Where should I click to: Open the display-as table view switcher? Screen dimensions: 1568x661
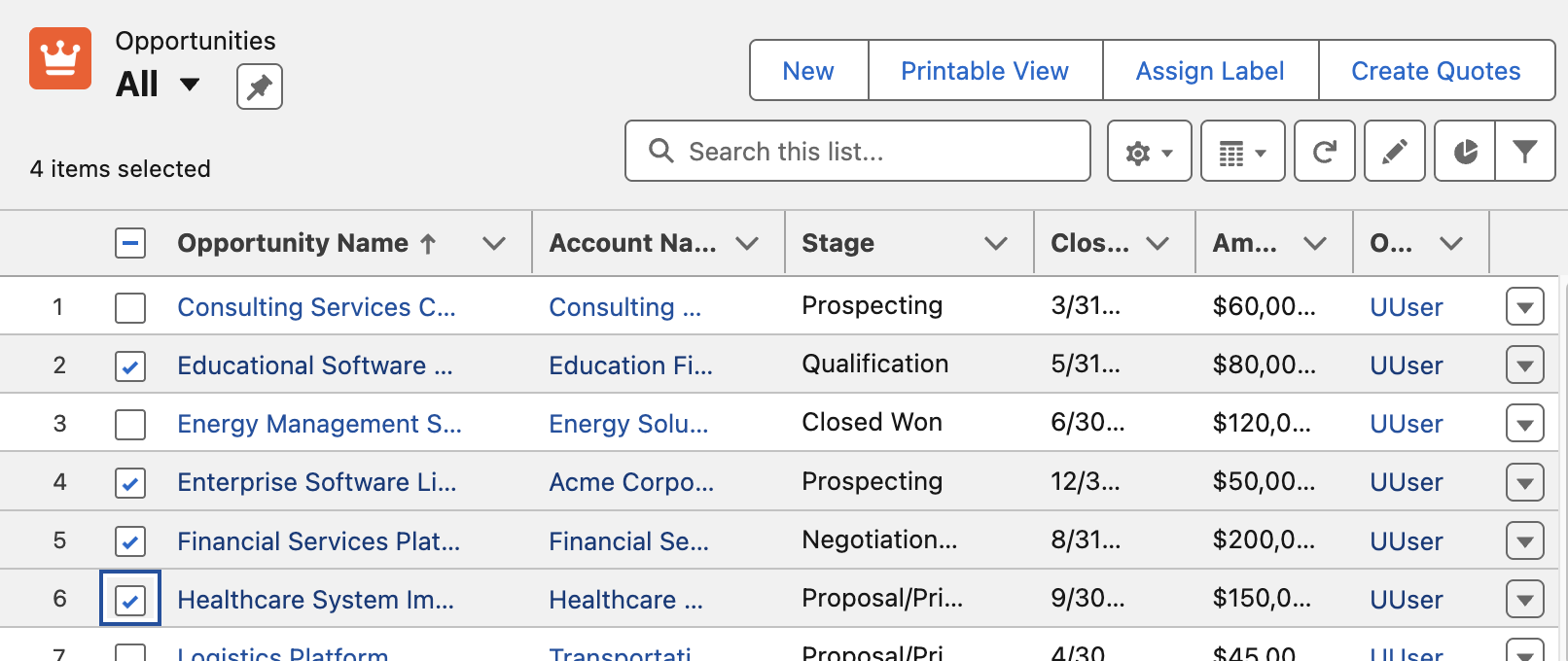pyautogui.click(x=1242, y=152)
